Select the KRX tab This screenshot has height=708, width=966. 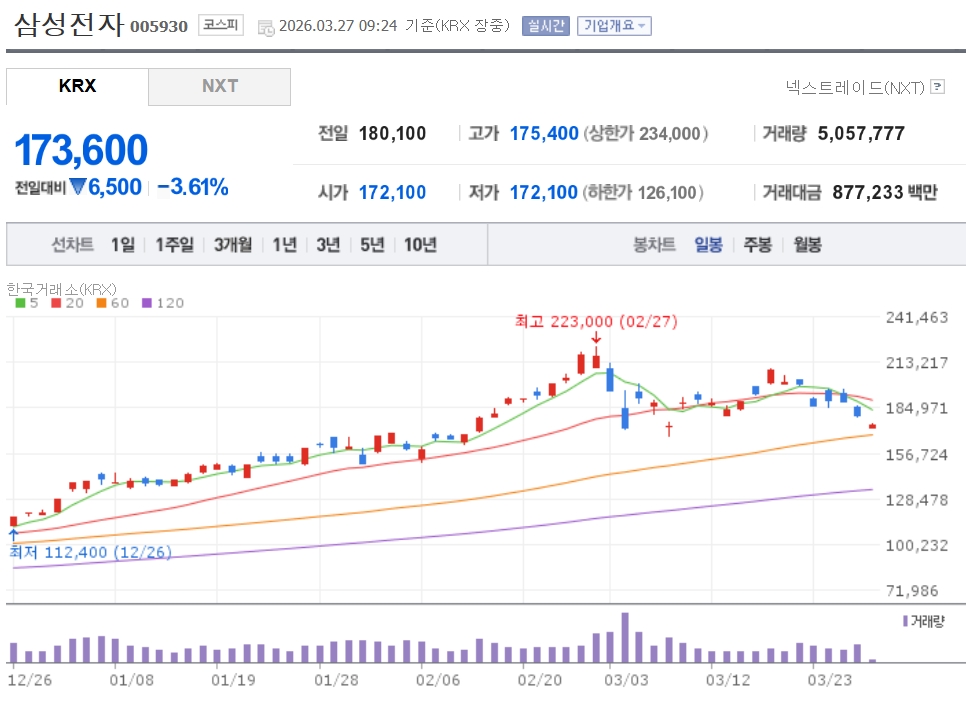pos(77,86)
